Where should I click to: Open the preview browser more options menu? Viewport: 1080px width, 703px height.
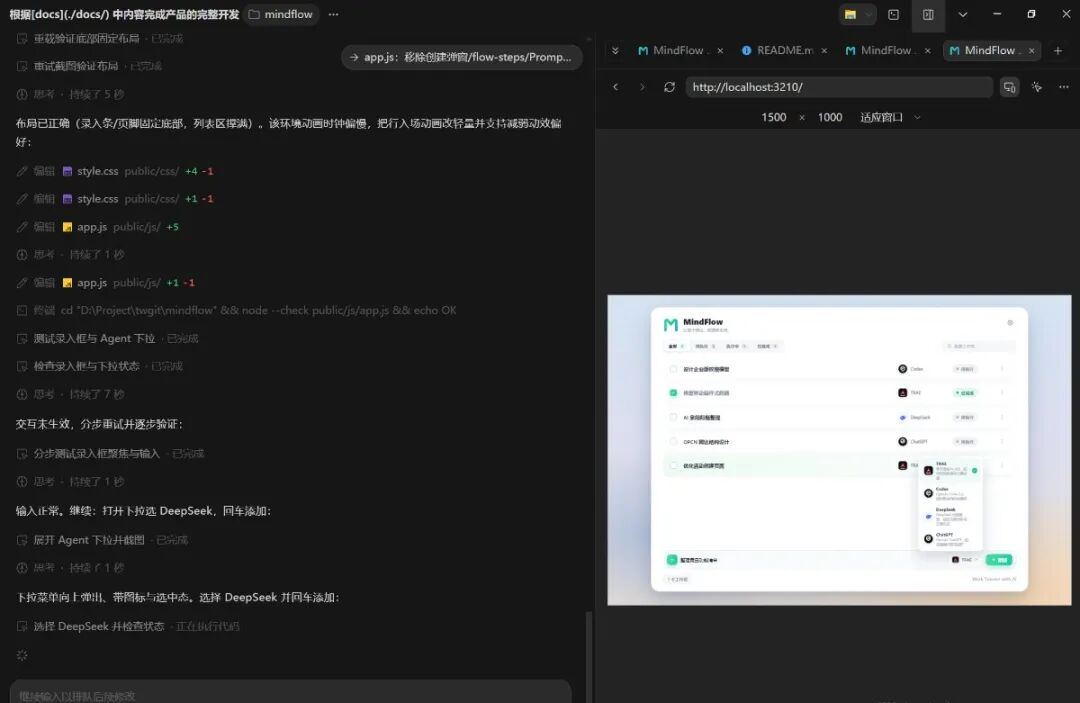click(1063, 87)
